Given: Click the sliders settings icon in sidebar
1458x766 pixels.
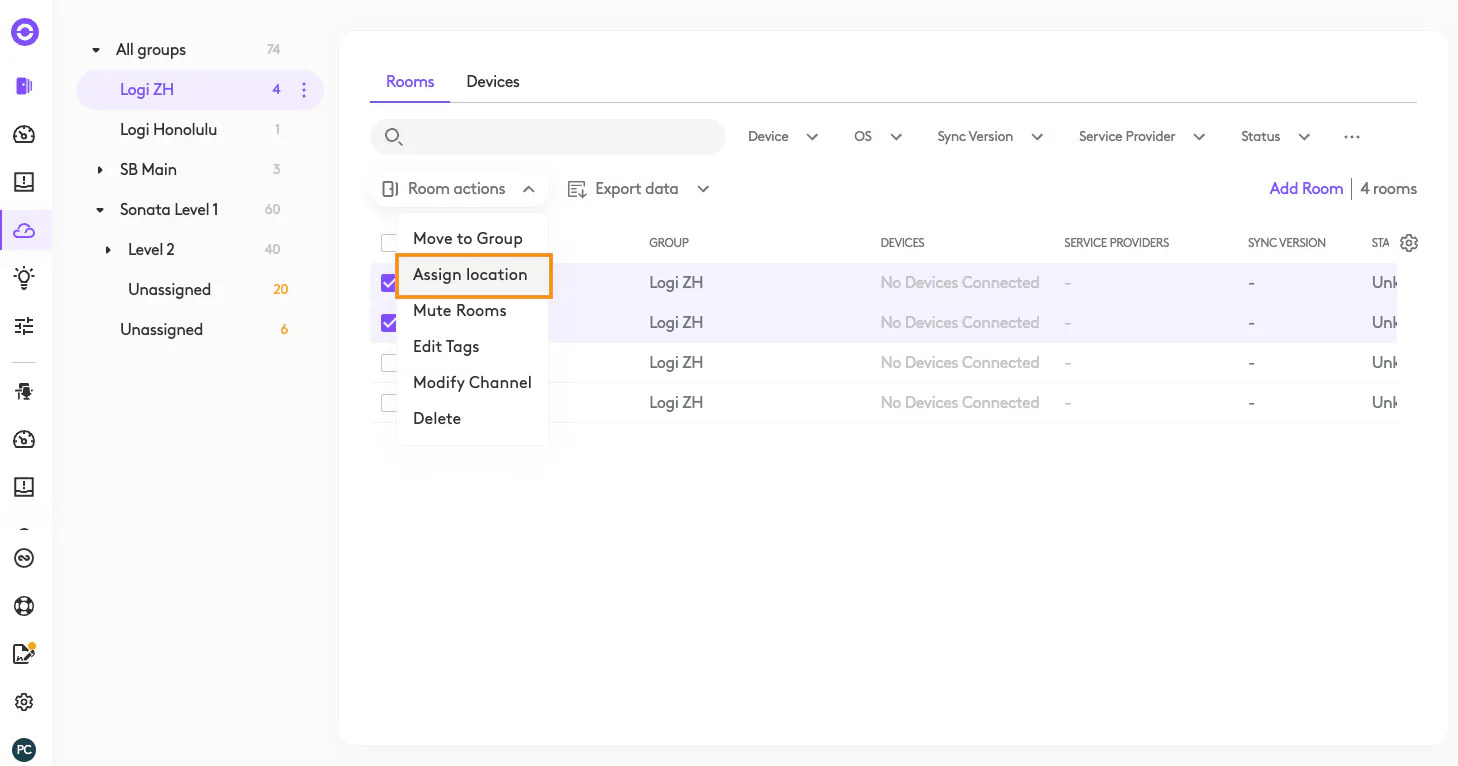Looking at the screenshot, I should (24, 326).
